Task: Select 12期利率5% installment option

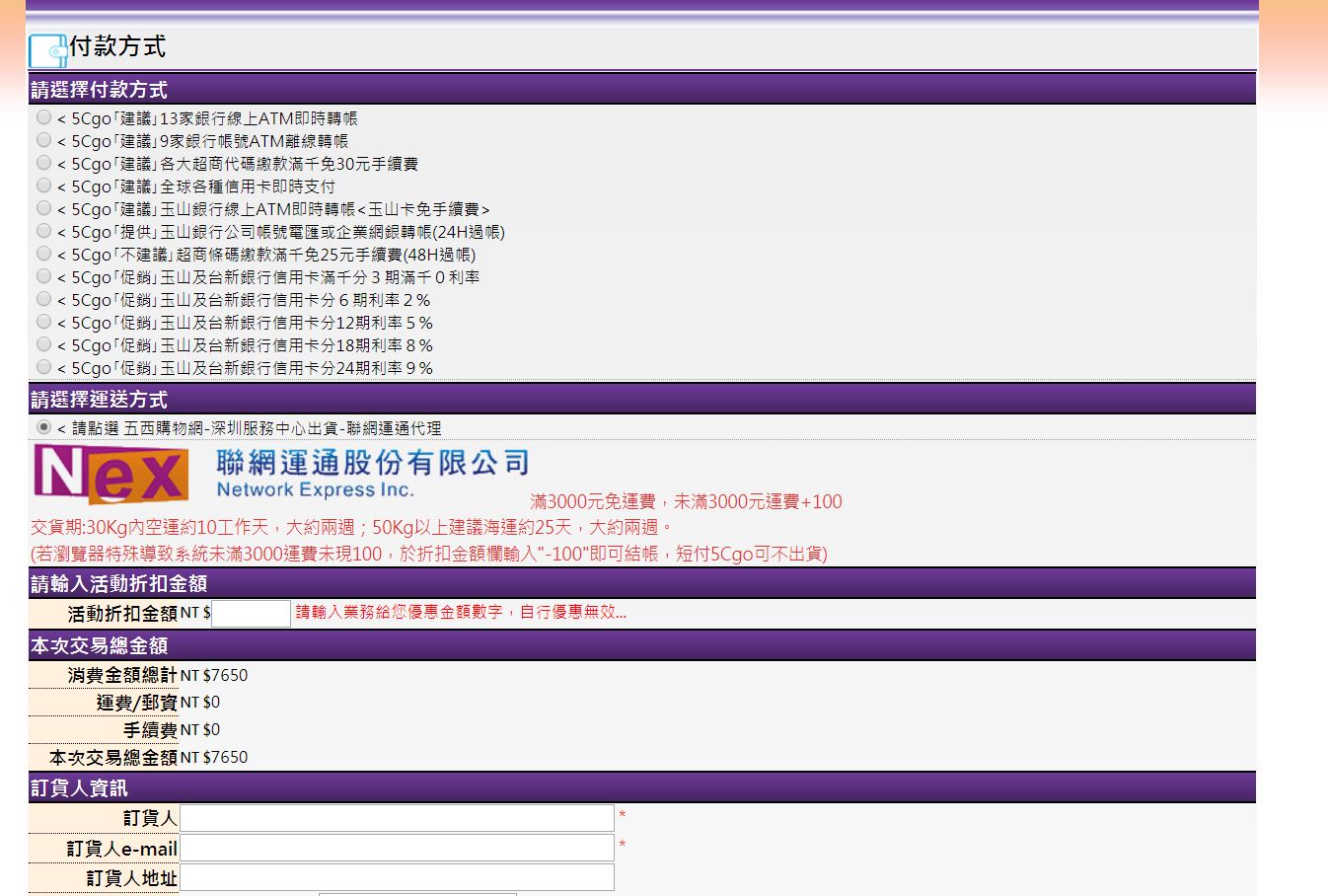Action: 43,322
